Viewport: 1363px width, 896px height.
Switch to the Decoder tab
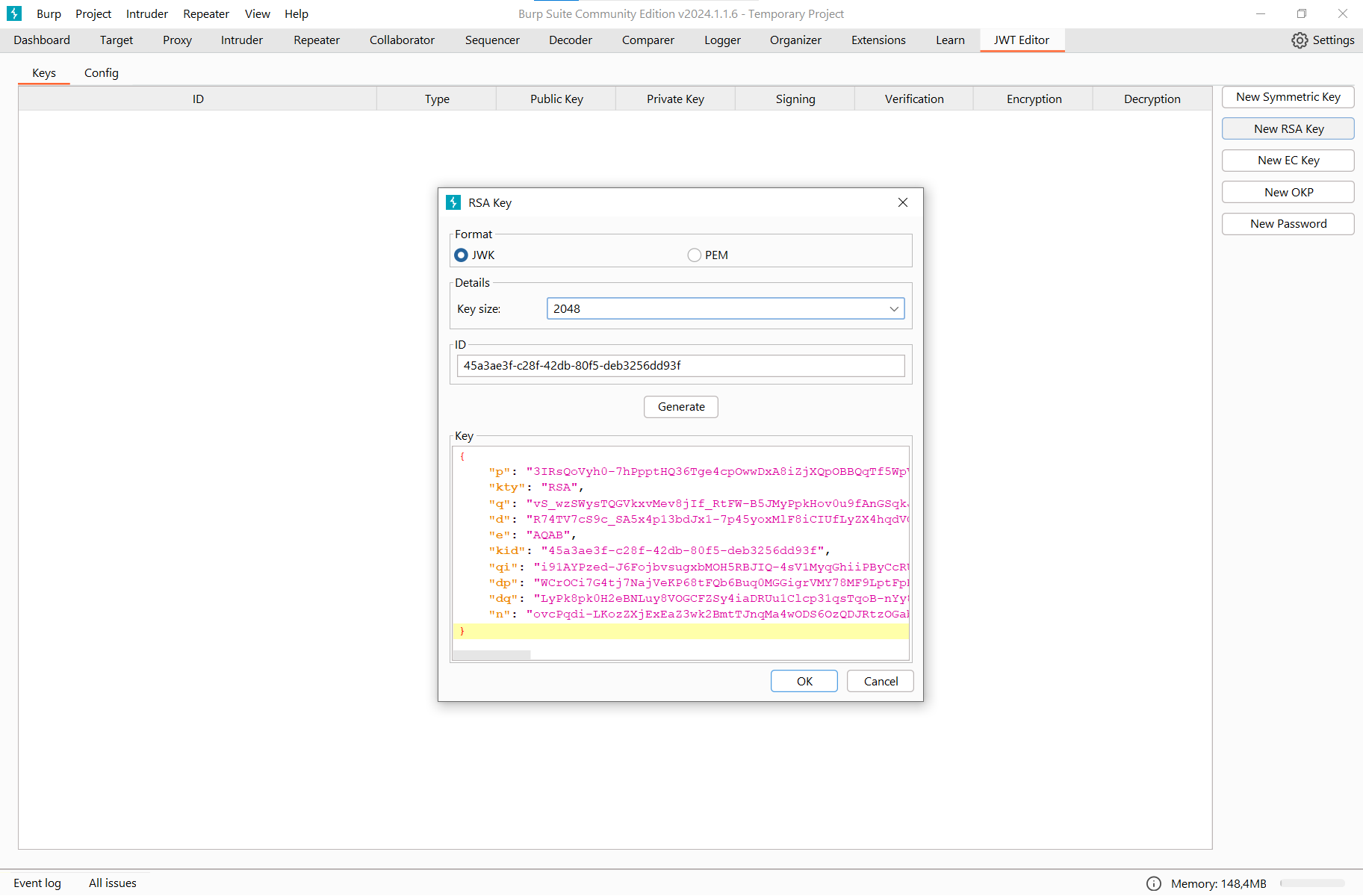pyautogui.click(x=571, y=40)
